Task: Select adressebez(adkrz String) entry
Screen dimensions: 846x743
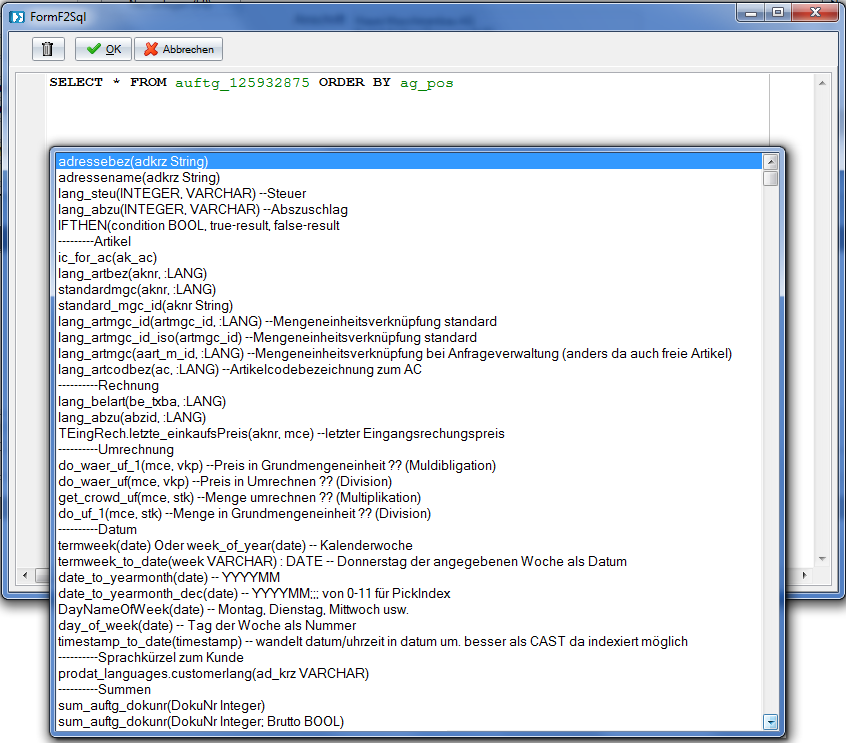Action: point(133,161)
